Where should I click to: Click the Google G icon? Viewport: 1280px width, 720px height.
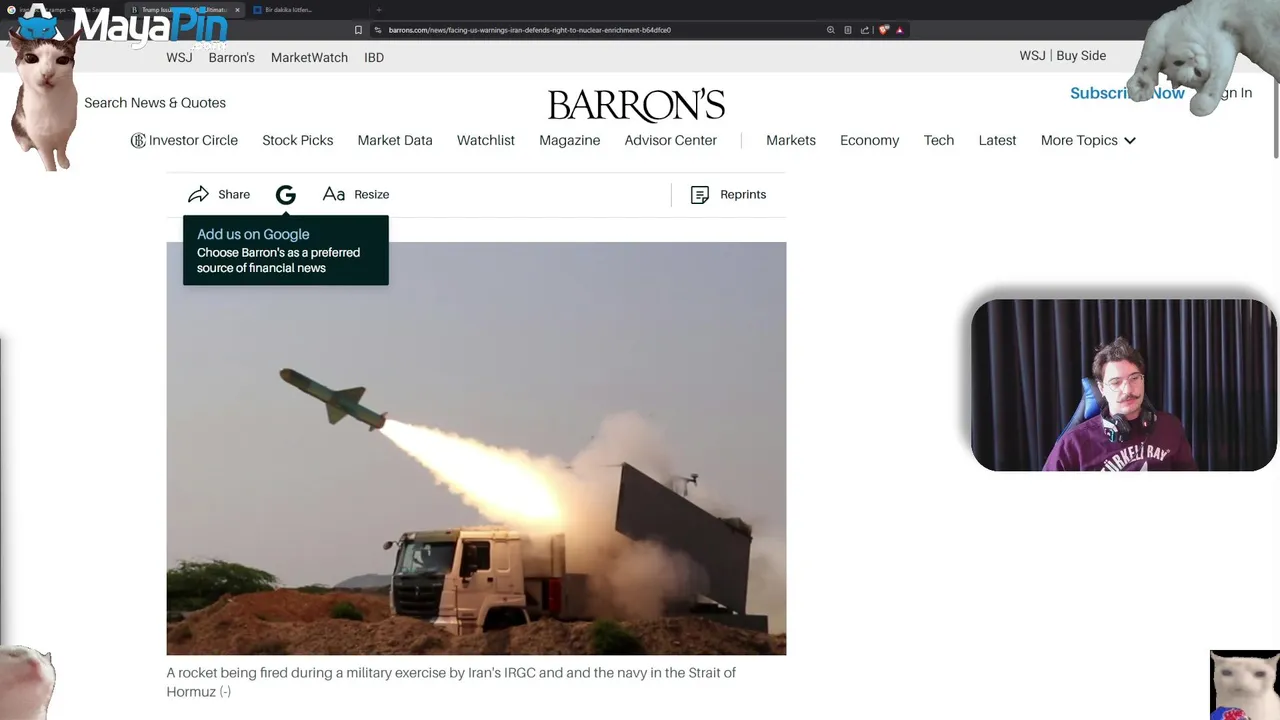point(286,195)
